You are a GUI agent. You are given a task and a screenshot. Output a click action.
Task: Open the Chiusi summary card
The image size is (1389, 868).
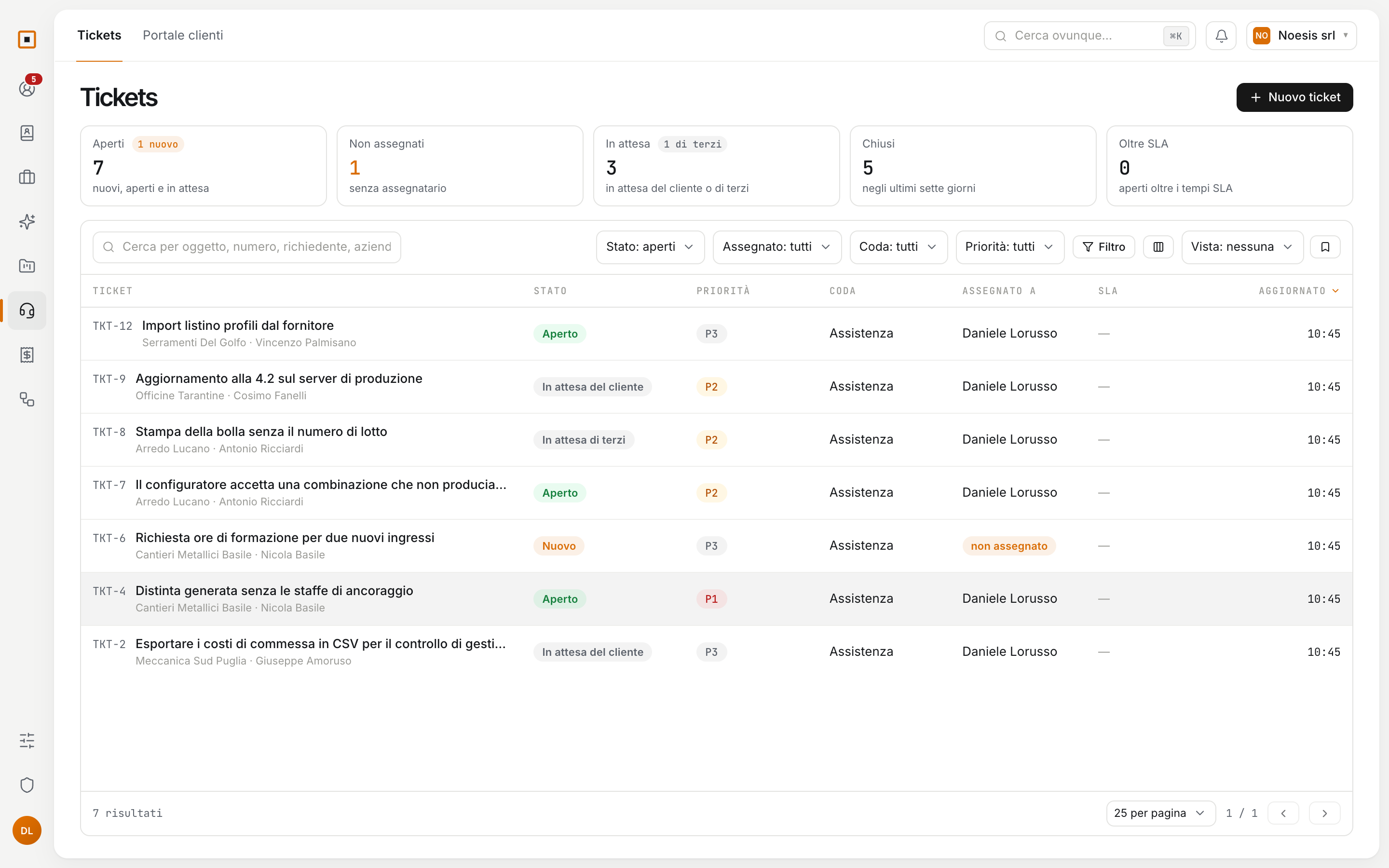[973, 166]
